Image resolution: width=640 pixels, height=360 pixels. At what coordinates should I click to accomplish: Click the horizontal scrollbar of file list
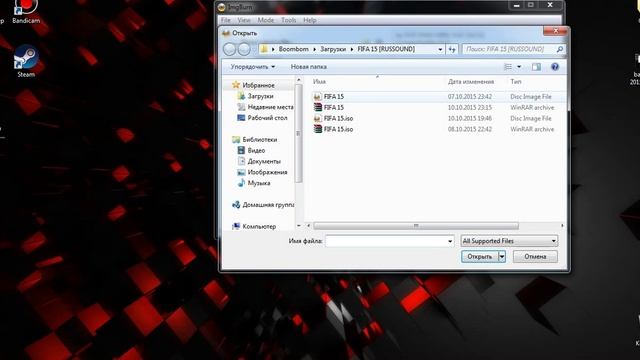(x=416, y=226)
